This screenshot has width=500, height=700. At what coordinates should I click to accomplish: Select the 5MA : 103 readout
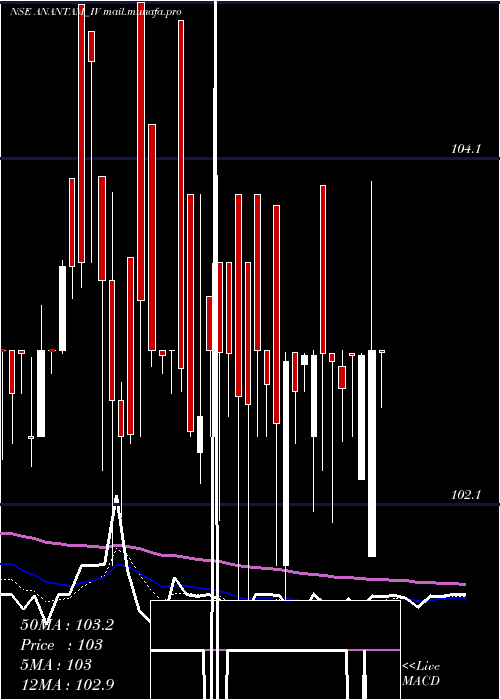point(56,665)
